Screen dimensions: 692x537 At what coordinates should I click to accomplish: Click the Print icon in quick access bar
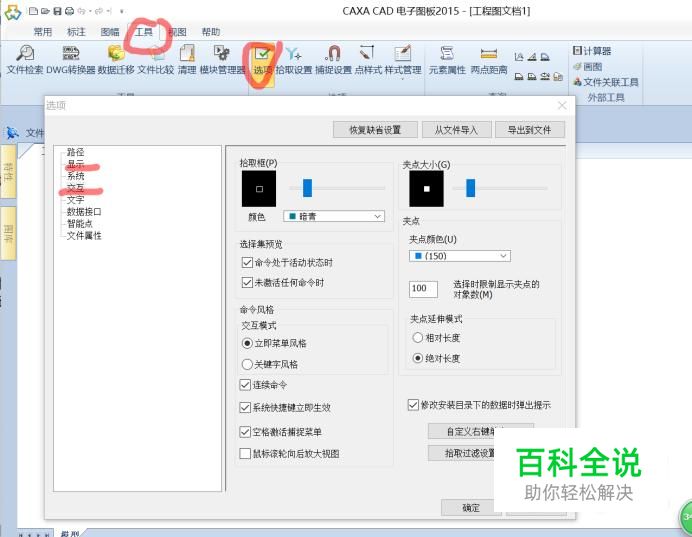[x=69, y=11]
